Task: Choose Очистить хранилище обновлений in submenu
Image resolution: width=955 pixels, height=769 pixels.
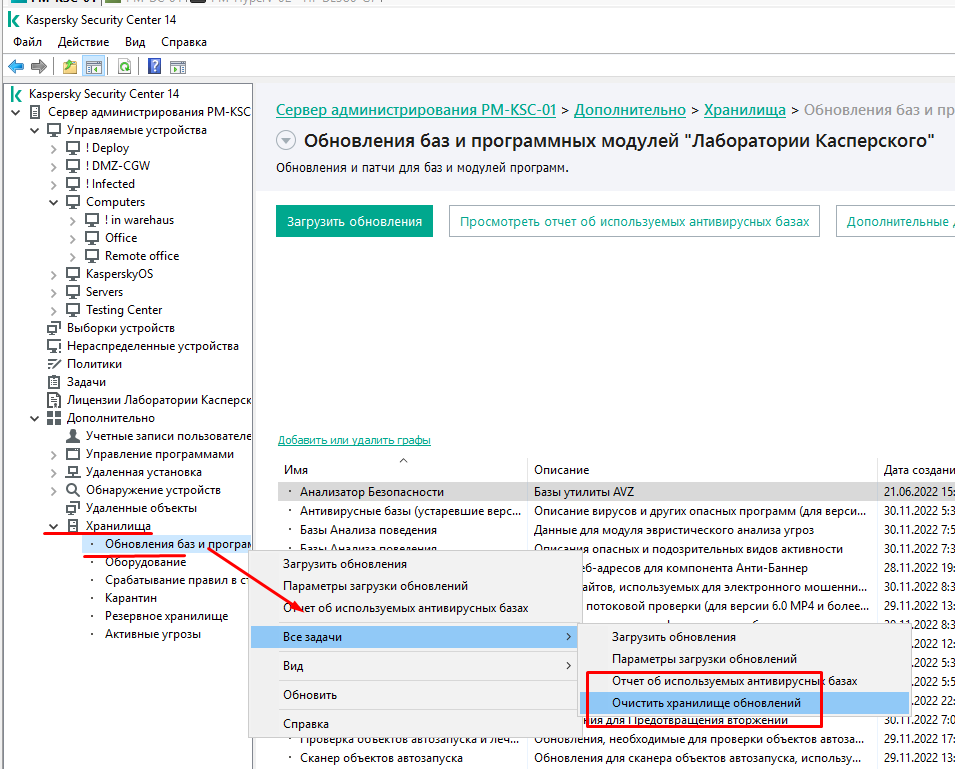Action: tap(744, 703)
